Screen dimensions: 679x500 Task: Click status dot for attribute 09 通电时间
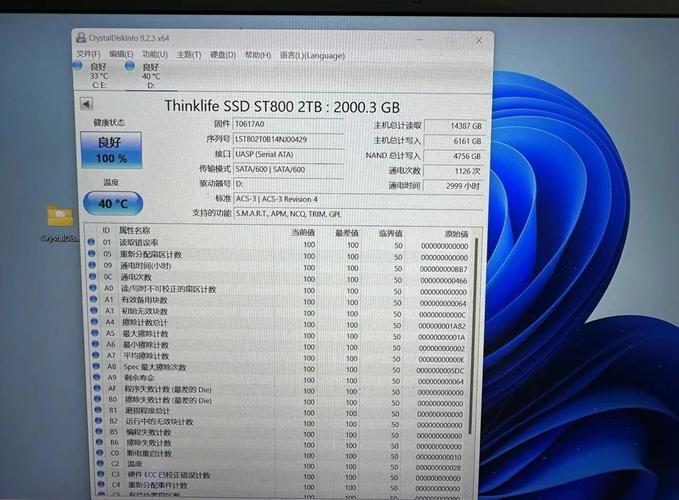91,267
